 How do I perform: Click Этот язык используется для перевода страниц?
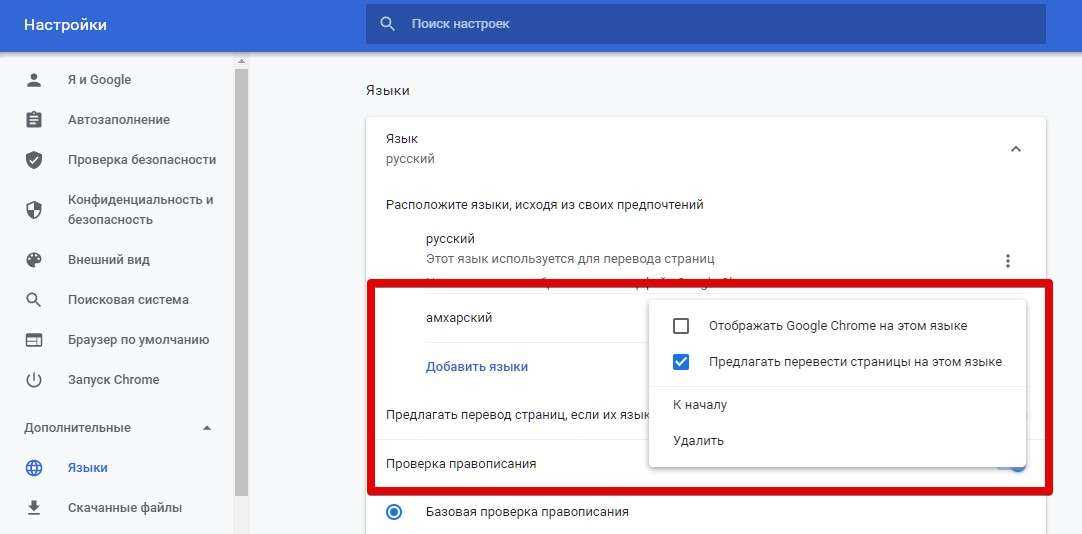click(x=570, y=259)
